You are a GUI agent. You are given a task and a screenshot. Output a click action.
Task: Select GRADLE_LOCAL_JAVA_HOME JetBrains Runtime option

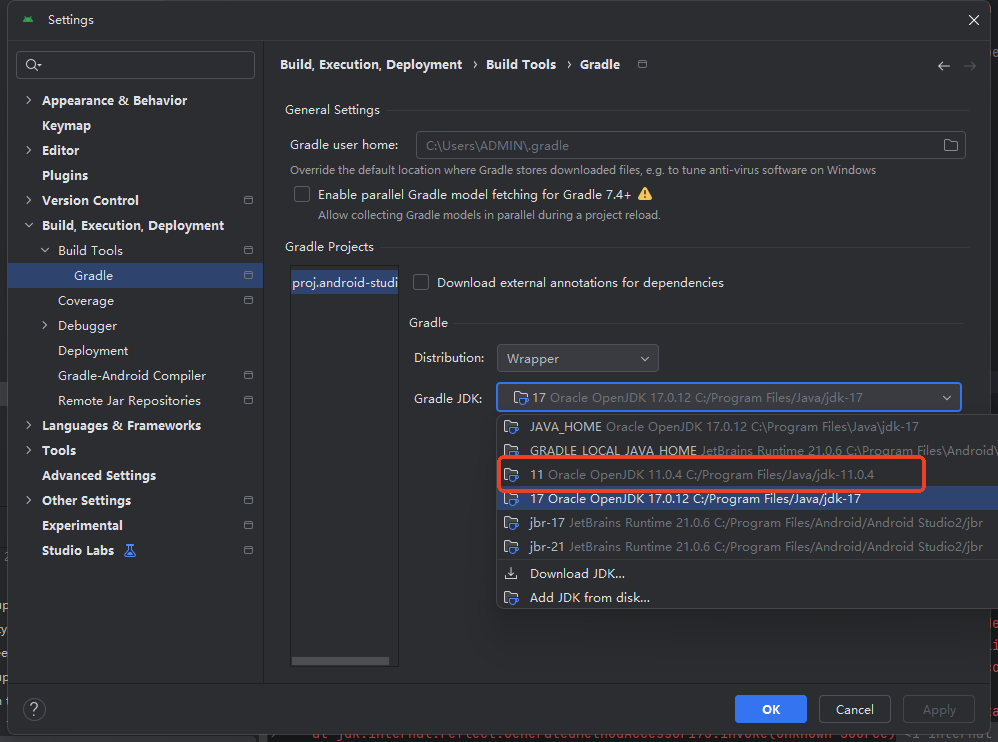[x=747, y=451]
